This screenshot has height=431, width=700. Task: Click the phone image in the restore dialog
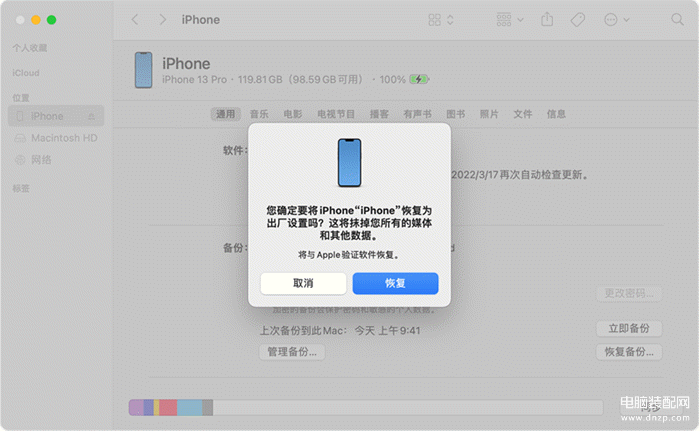click(x=349, y=163)
